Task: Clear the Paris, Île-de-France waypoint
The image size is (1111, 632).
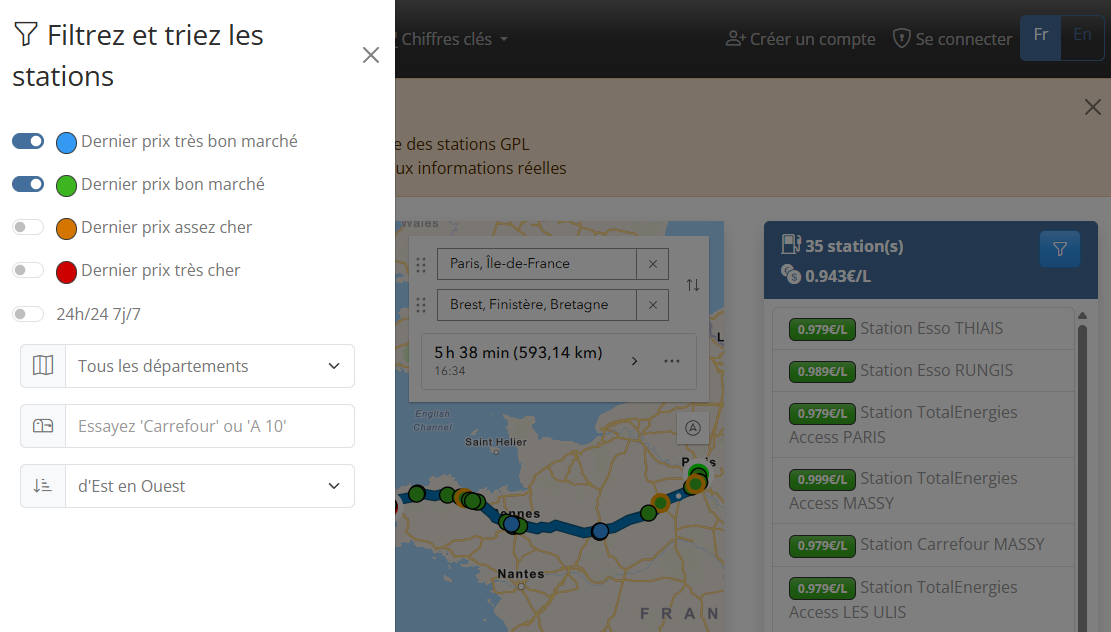Action: pos(653,264)
